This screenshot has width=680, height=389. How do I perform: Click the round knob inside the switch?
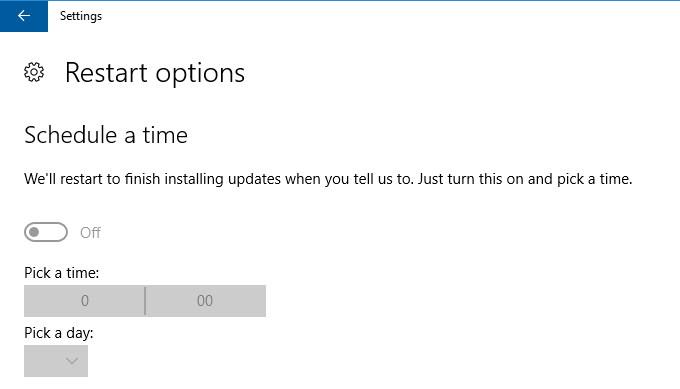coord(34,232)
